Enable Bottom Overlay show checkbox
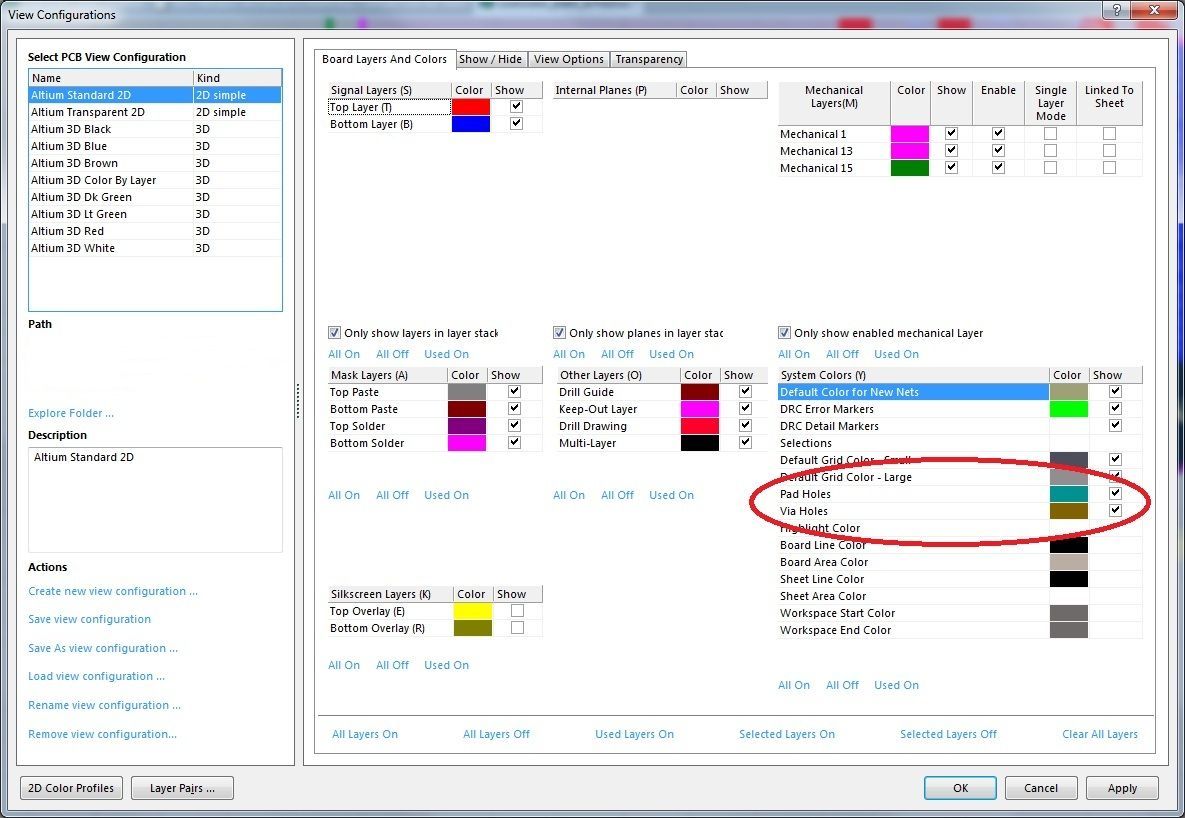The width and height of the screenshot is (1185, 818). pyautogui.click(x=518, y=627)
